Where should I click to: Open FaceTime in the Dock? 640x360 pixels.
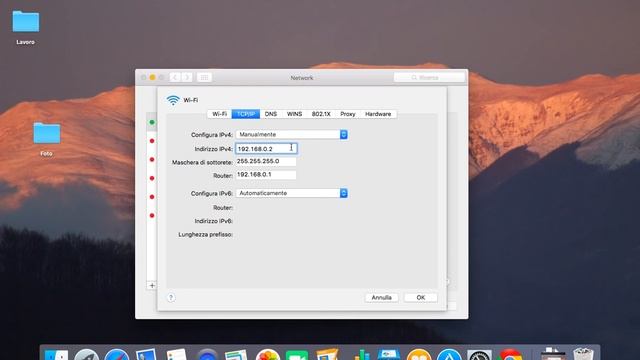297,355
